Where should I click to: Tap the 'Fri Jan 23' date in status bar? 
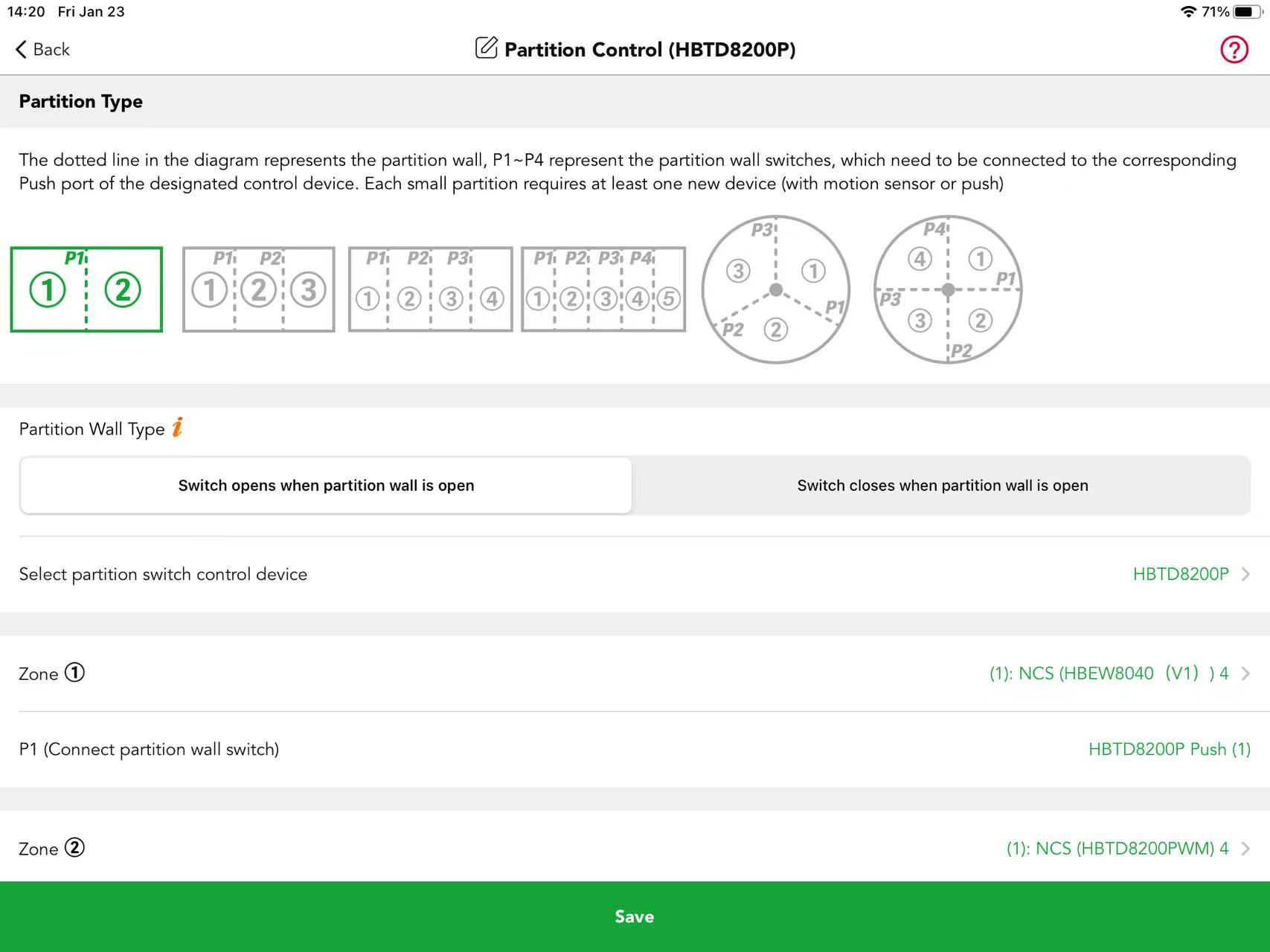(91, 12)
